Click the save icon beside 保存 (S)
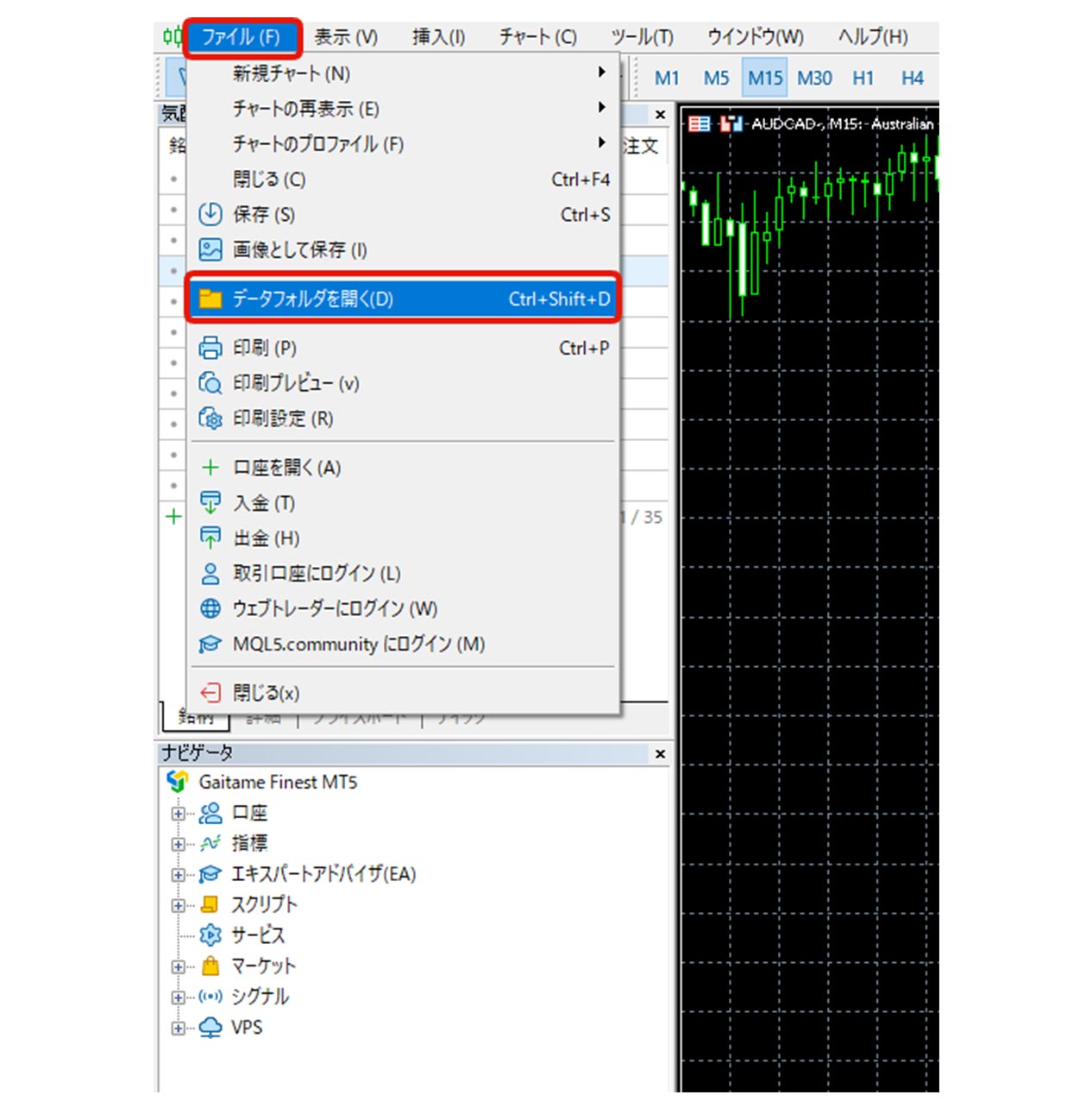 click(210, 214)
